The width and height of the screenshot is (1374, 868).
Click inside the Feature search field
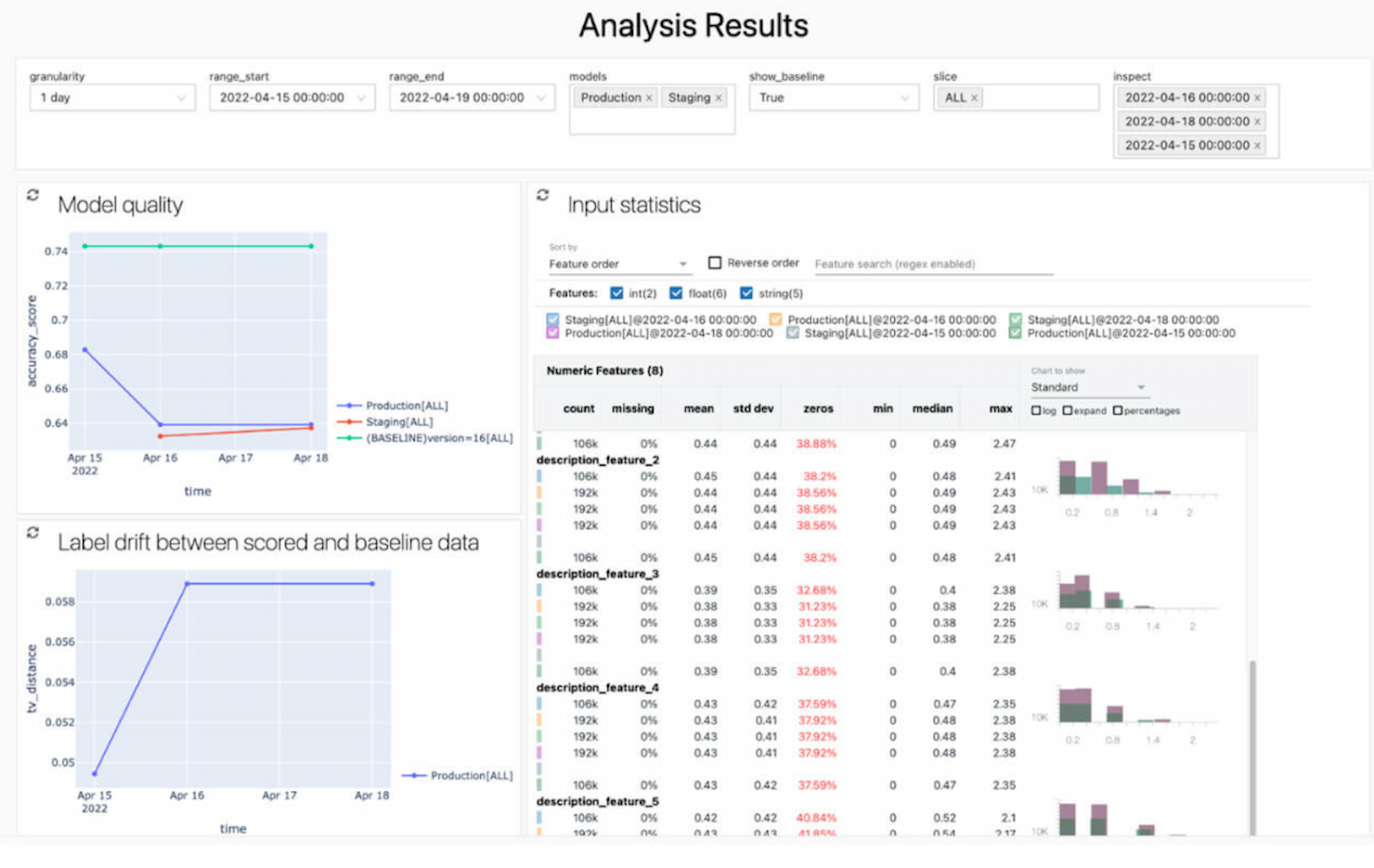click(928, 264)
